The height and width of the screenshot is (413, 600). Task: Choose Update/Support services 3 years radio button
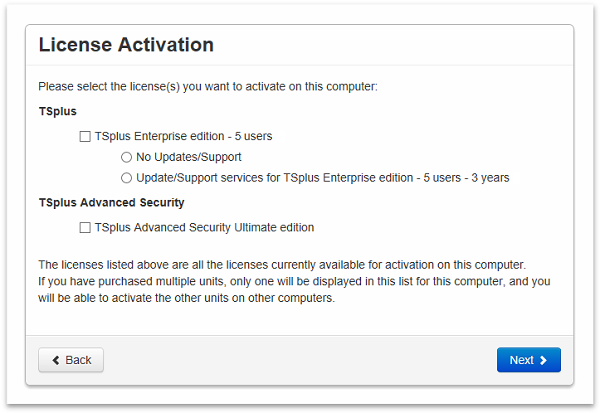click(x=126, y=178)
